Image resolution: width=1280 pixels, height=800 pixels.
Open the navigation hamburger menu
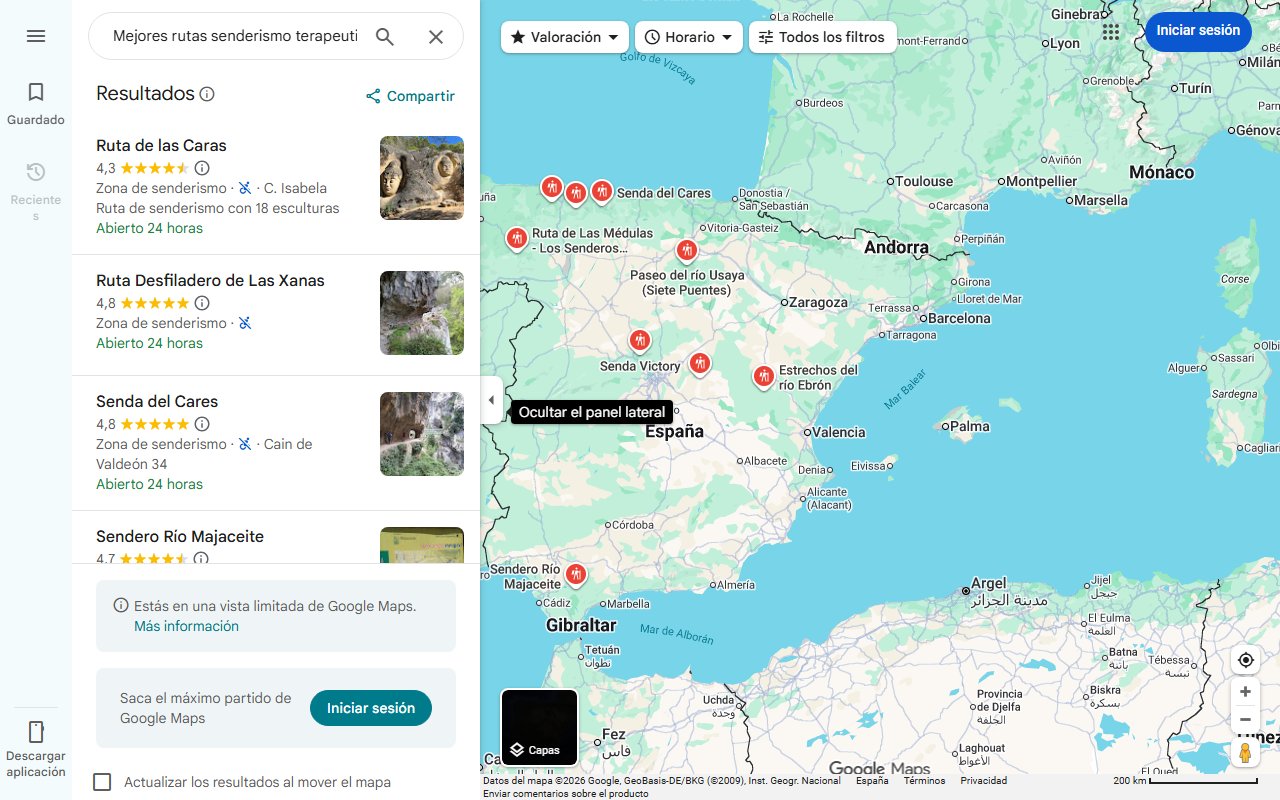(36, 36)
